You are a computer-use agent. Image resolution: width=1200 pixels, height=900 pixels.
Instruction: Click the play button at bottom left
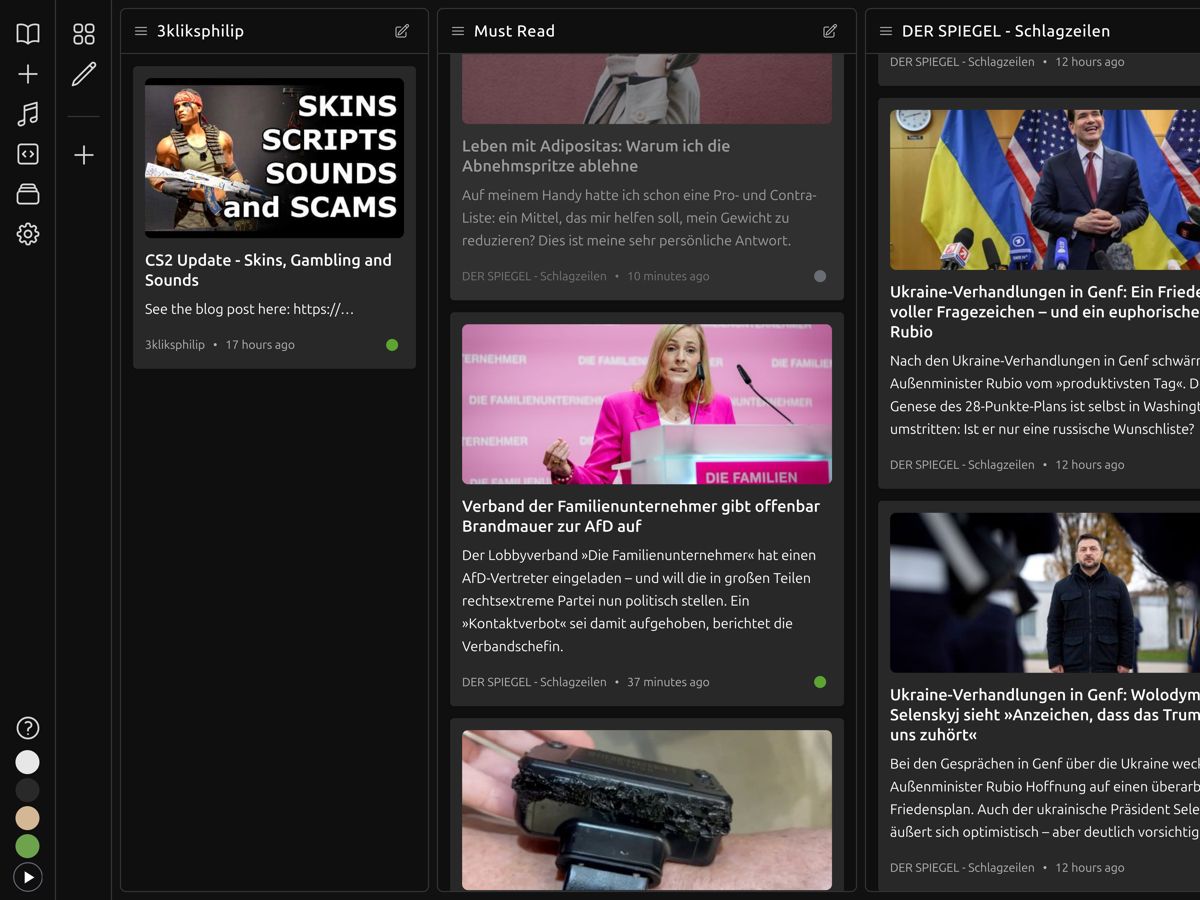coord(28,877)
